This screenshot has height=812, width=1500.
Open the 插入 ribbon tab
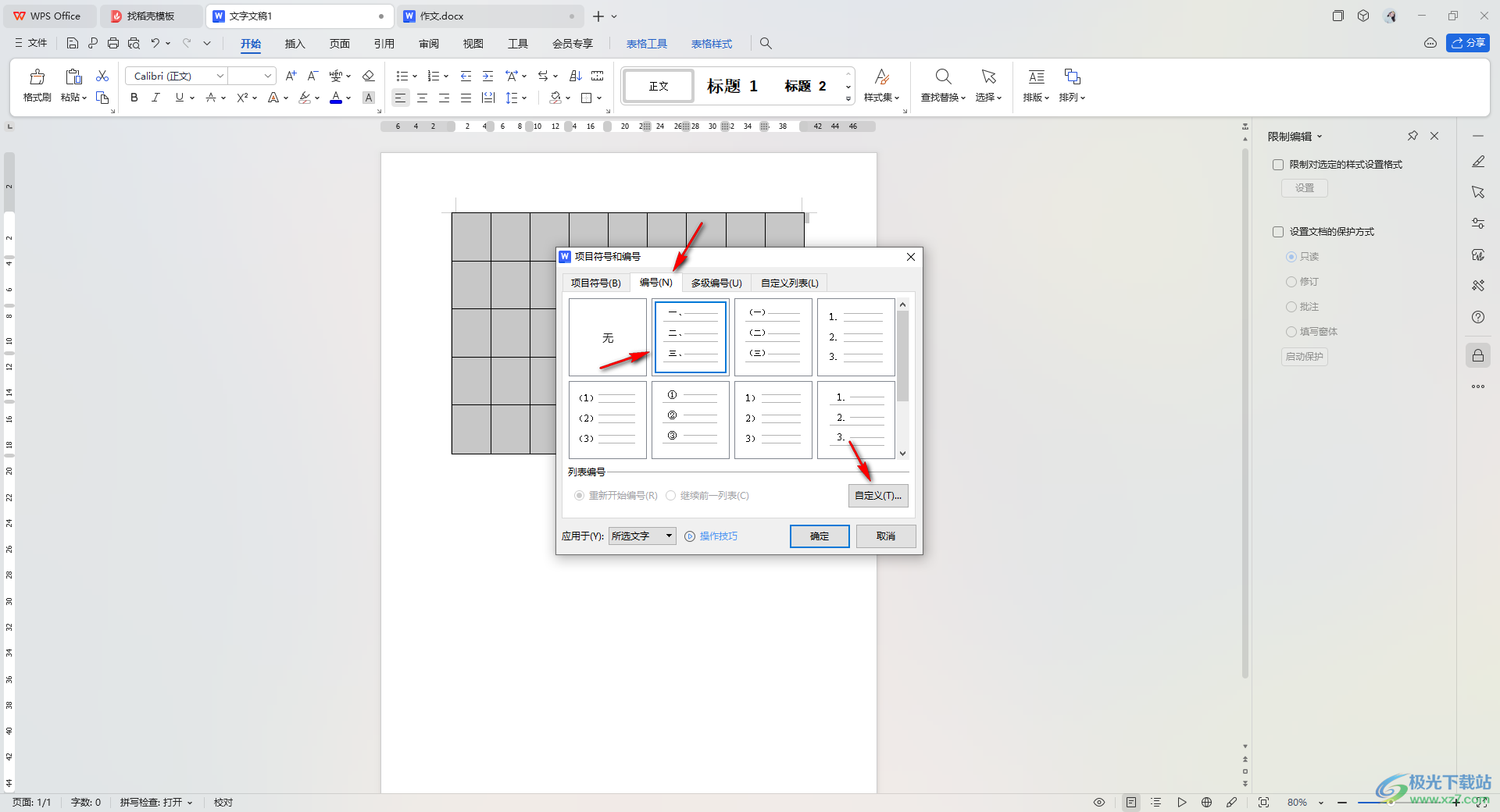(x=295, y=44)
